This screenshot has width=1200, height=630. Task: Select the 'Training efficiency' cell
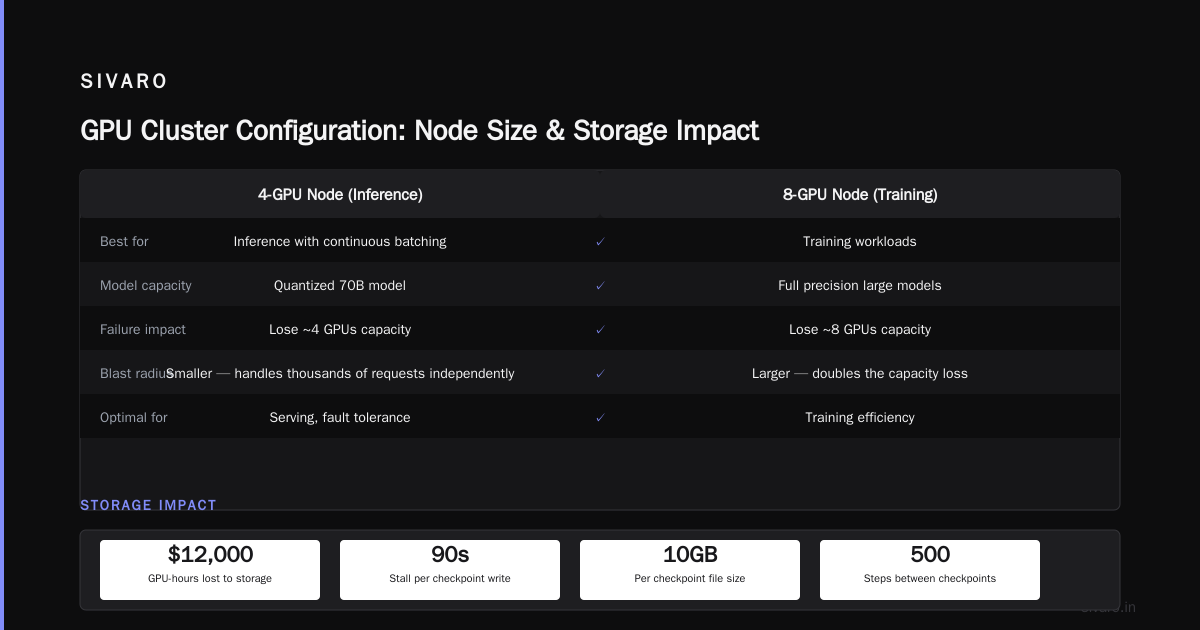(860, 418)
